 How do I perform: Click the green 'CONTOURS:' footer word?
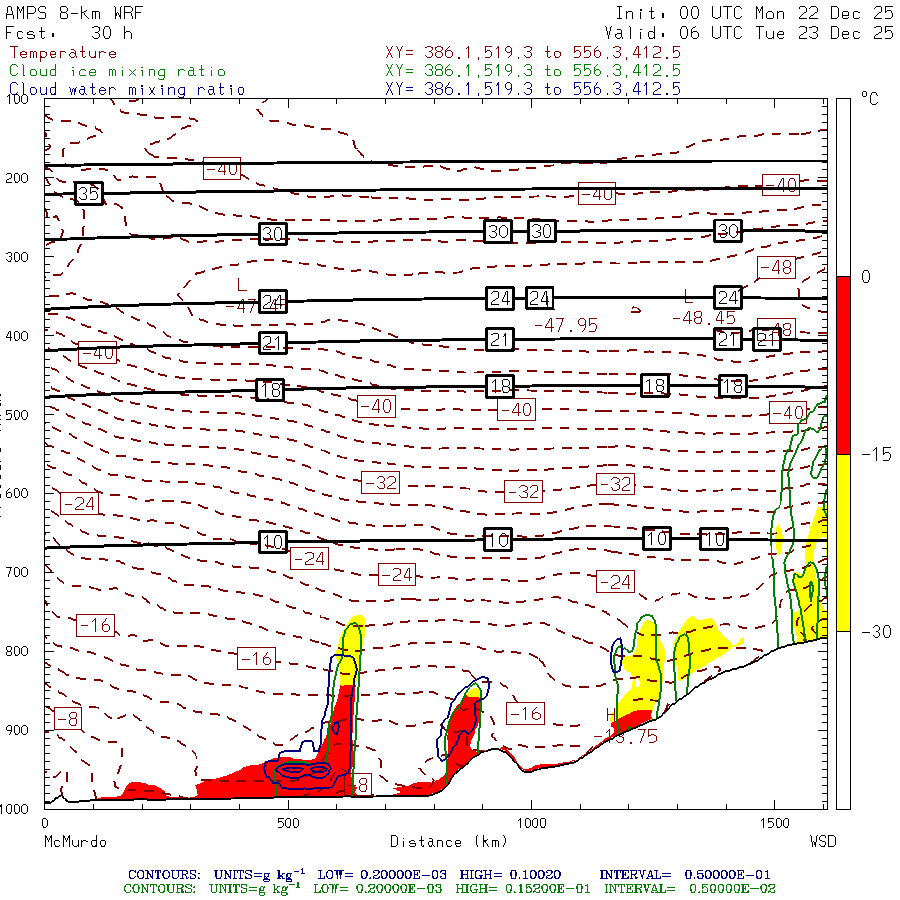160,889
